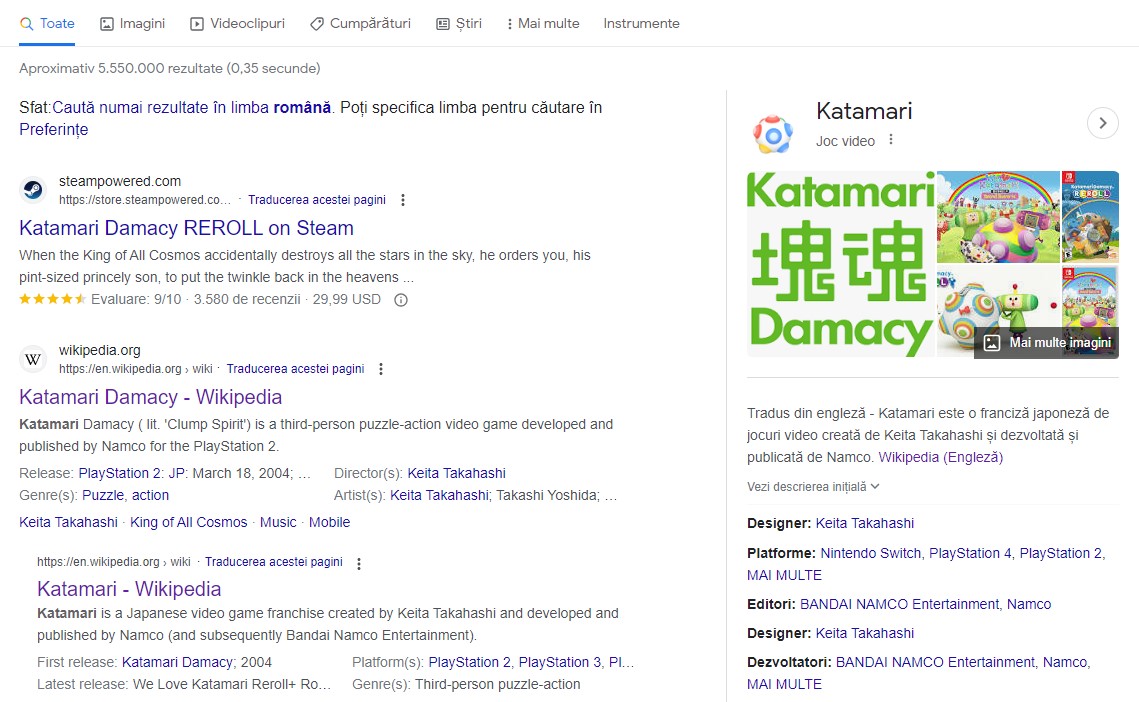Open the Katamari - Wikipedia result
This screenshot has height=702, width=1139.
click(x=129, y=589)
